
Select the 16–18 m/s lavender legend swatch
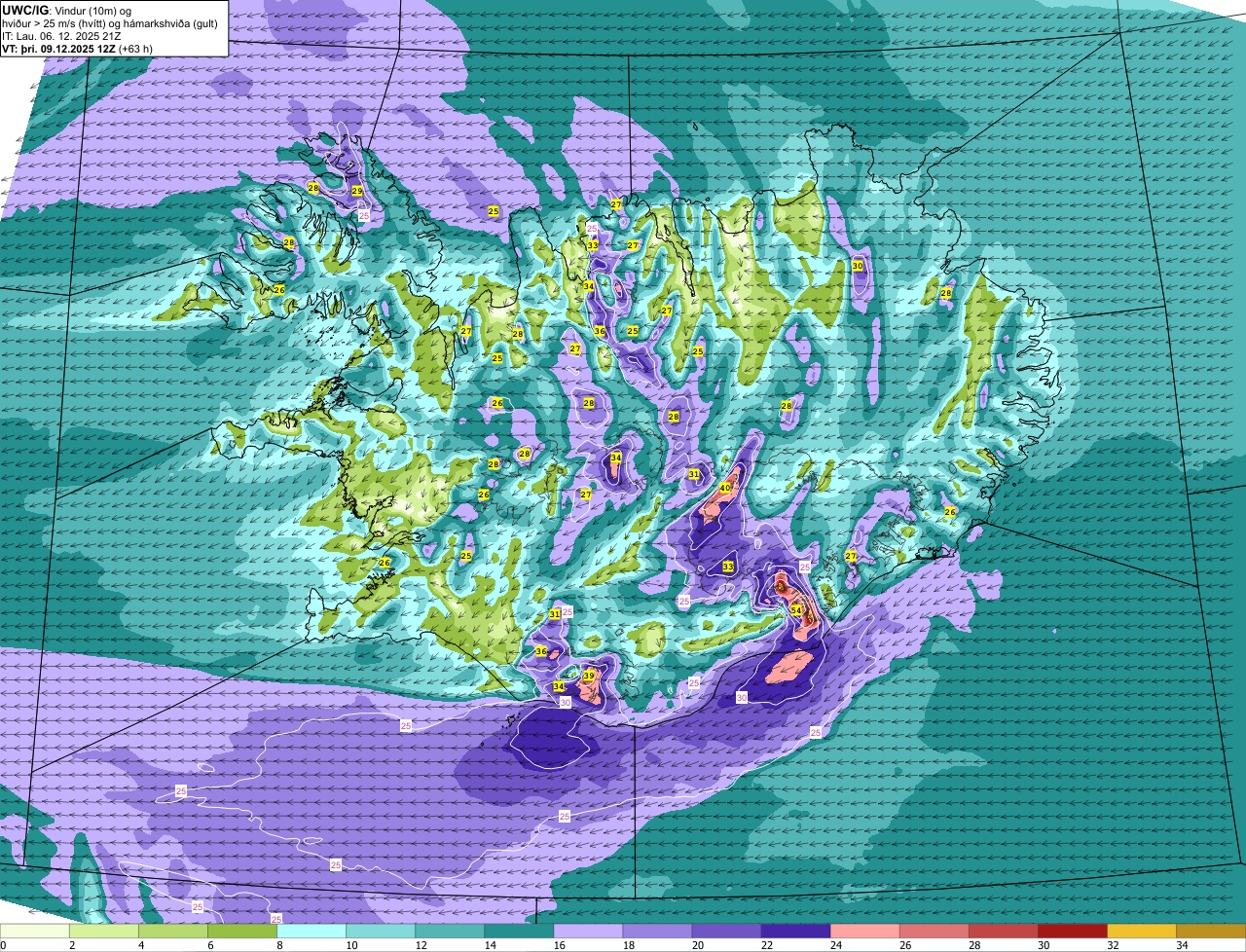coord(590,932)
